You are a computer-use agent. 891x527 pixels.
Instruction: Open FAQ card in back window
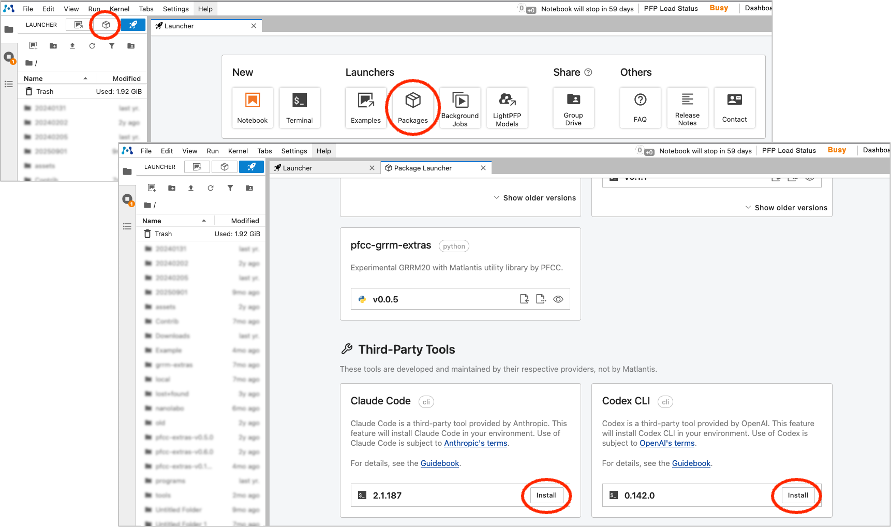click(x=640, y=107)
